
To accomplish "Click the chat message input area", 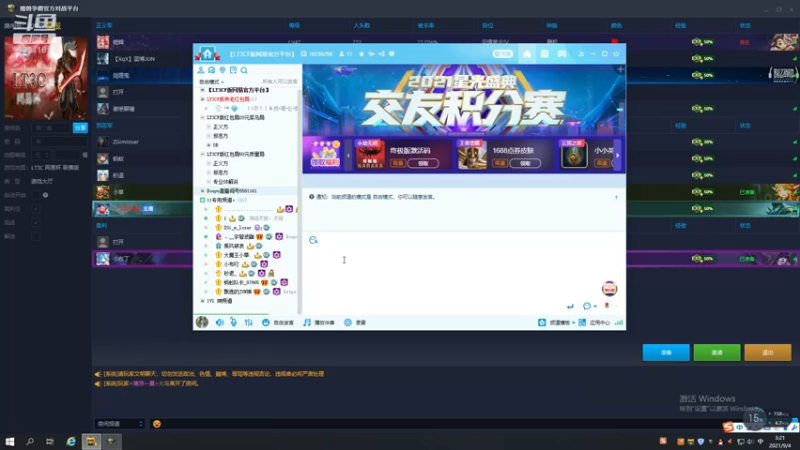I will (463, 273).
